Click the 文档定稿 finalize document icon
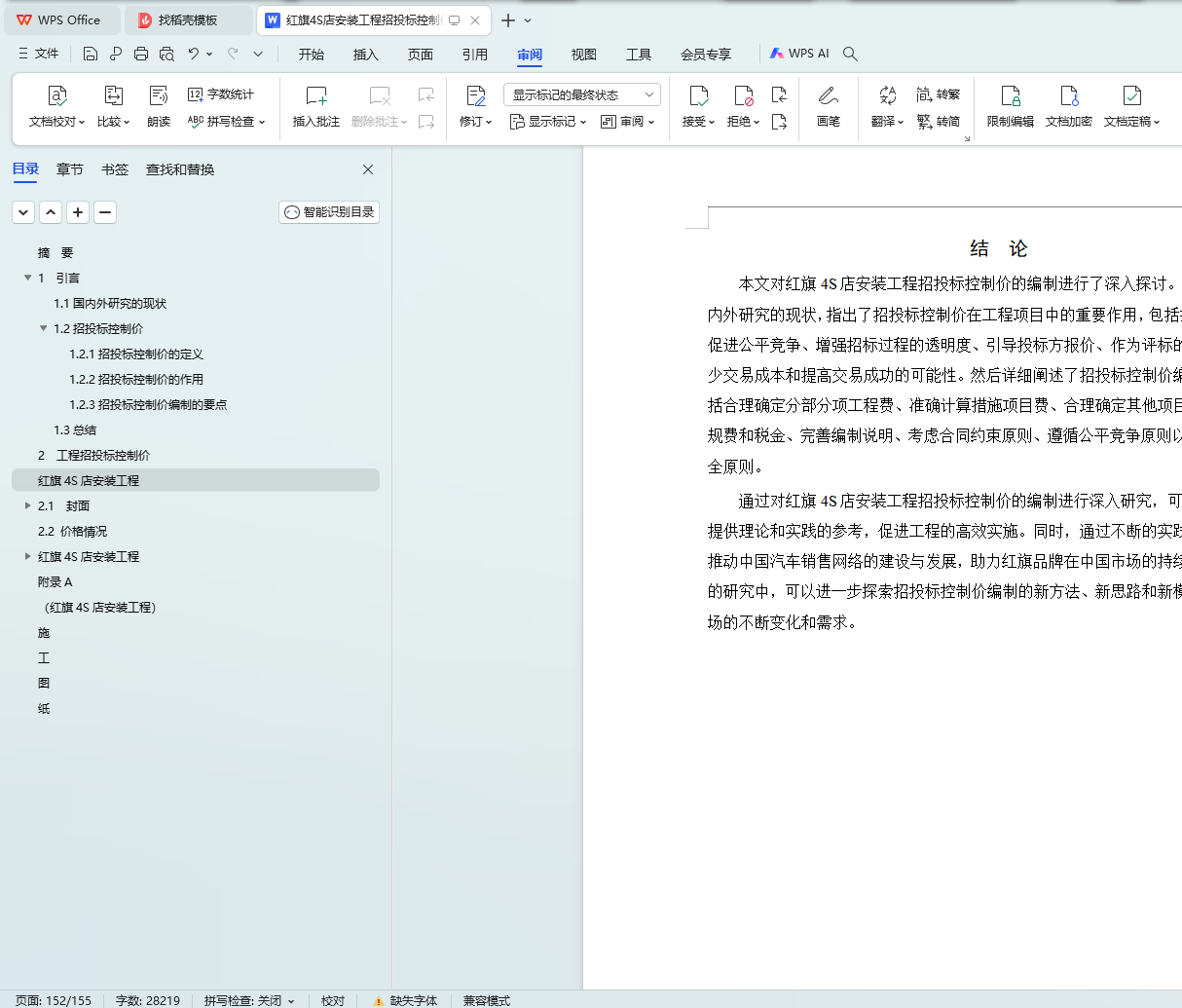The height and width of the screenshot is (1008, 1182). click(1131, 95)
